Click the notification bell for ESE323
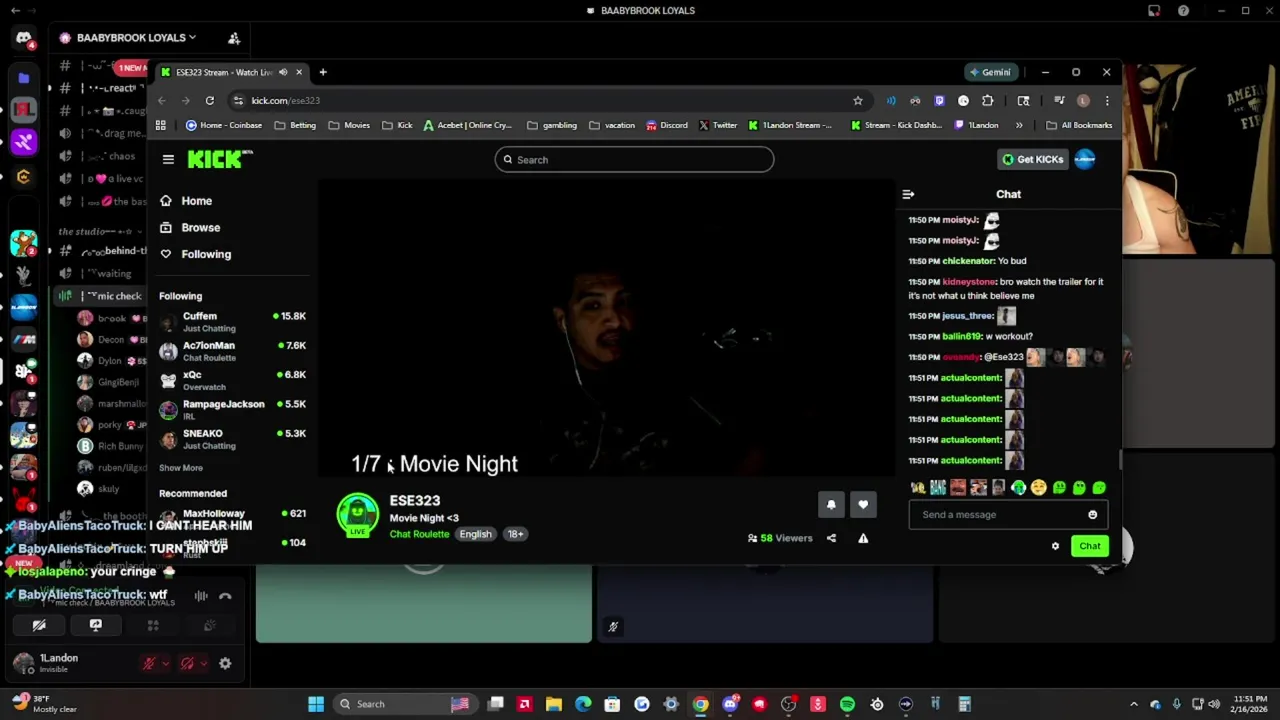This screenshot has height=720, width=1280. click(831, 505)
